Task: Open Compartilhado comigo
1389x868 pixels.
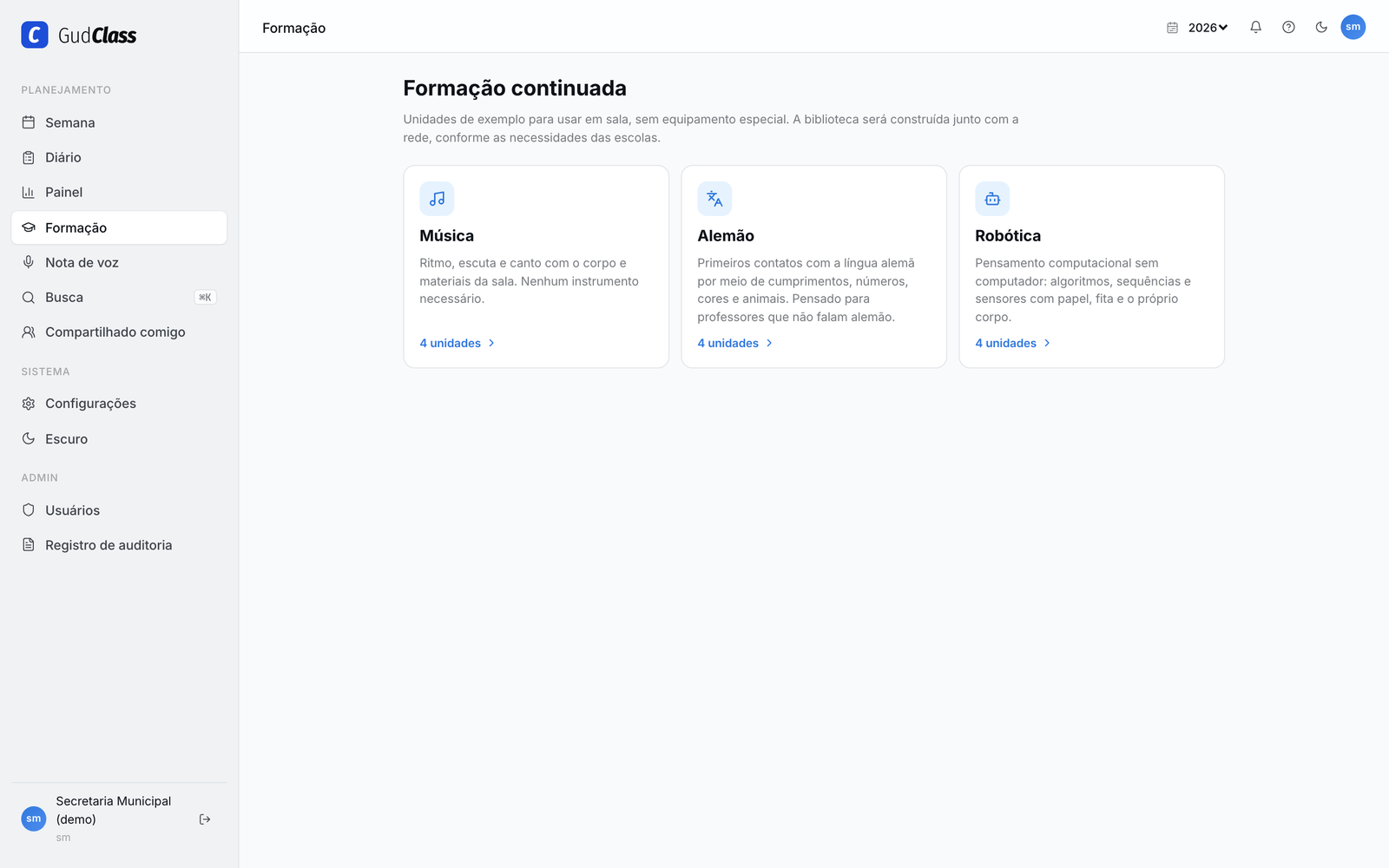Action: (x=119, y=332)
